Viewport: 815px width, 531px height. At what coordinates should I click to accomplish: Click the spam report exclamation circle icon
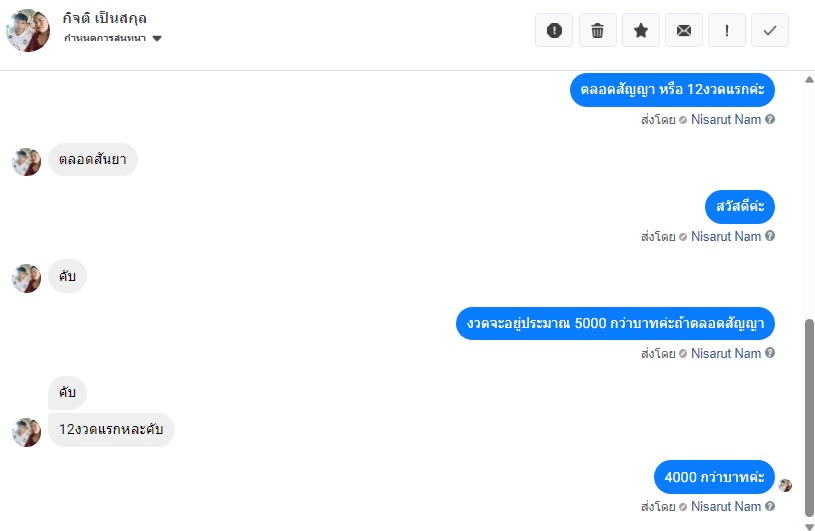[x=554, y=31]
